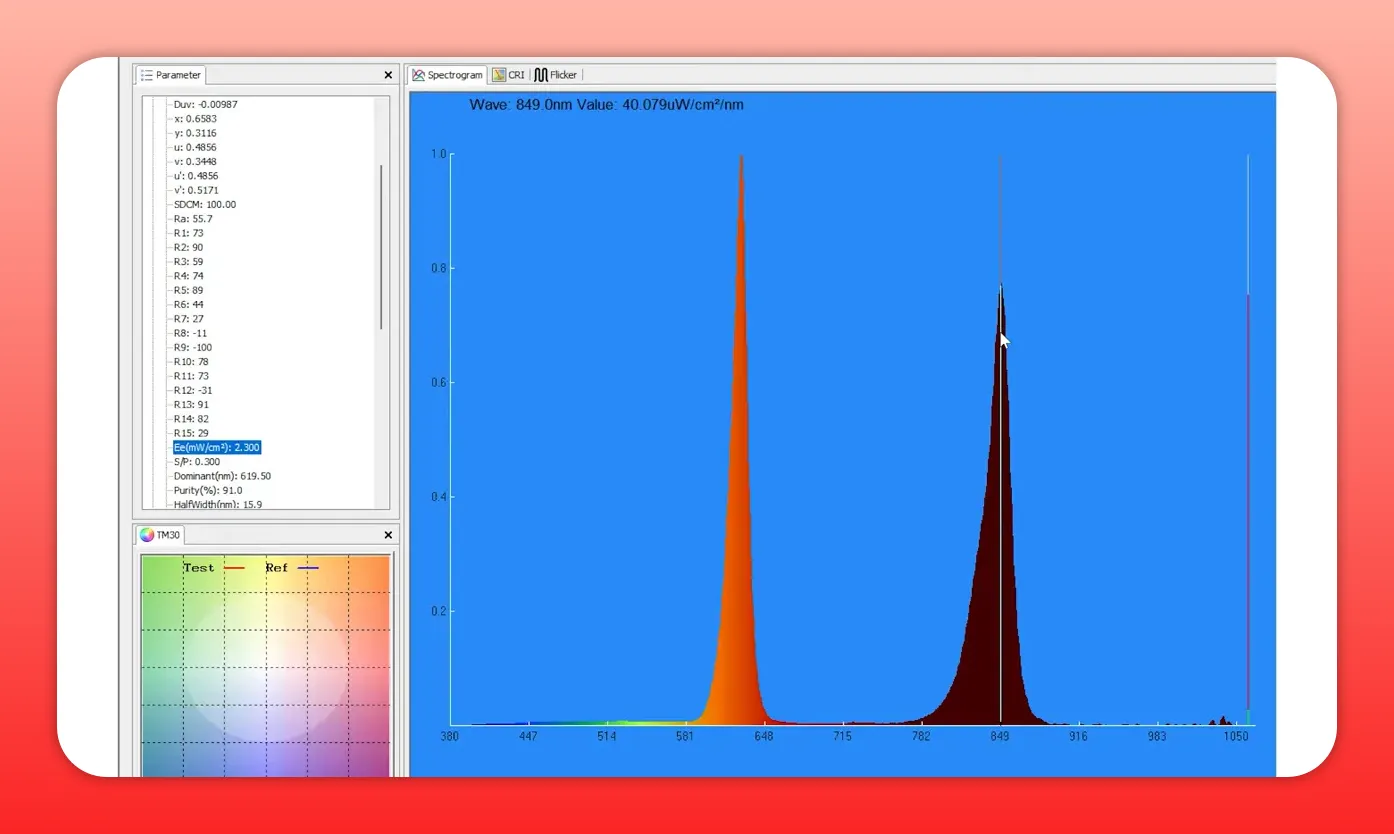This screenshot has width=1394, height=834.
Task: Click the Parameter panel list icon
Action: pyautogui.click(x=147, y=74)
